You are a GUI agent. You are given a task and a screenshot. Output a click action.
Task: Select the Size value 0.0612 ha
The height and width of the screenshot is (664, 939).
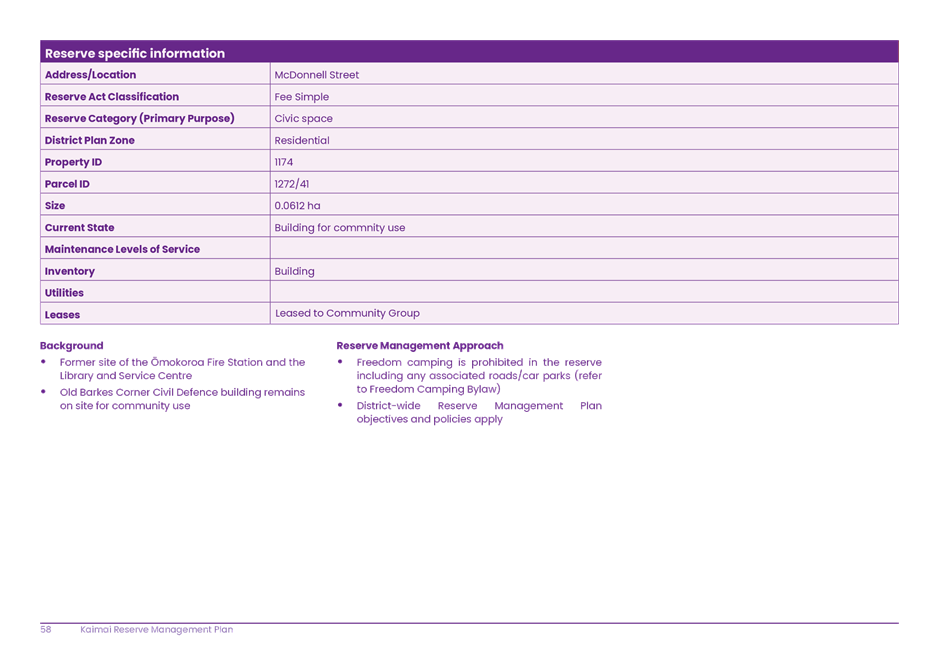[296, 205]
